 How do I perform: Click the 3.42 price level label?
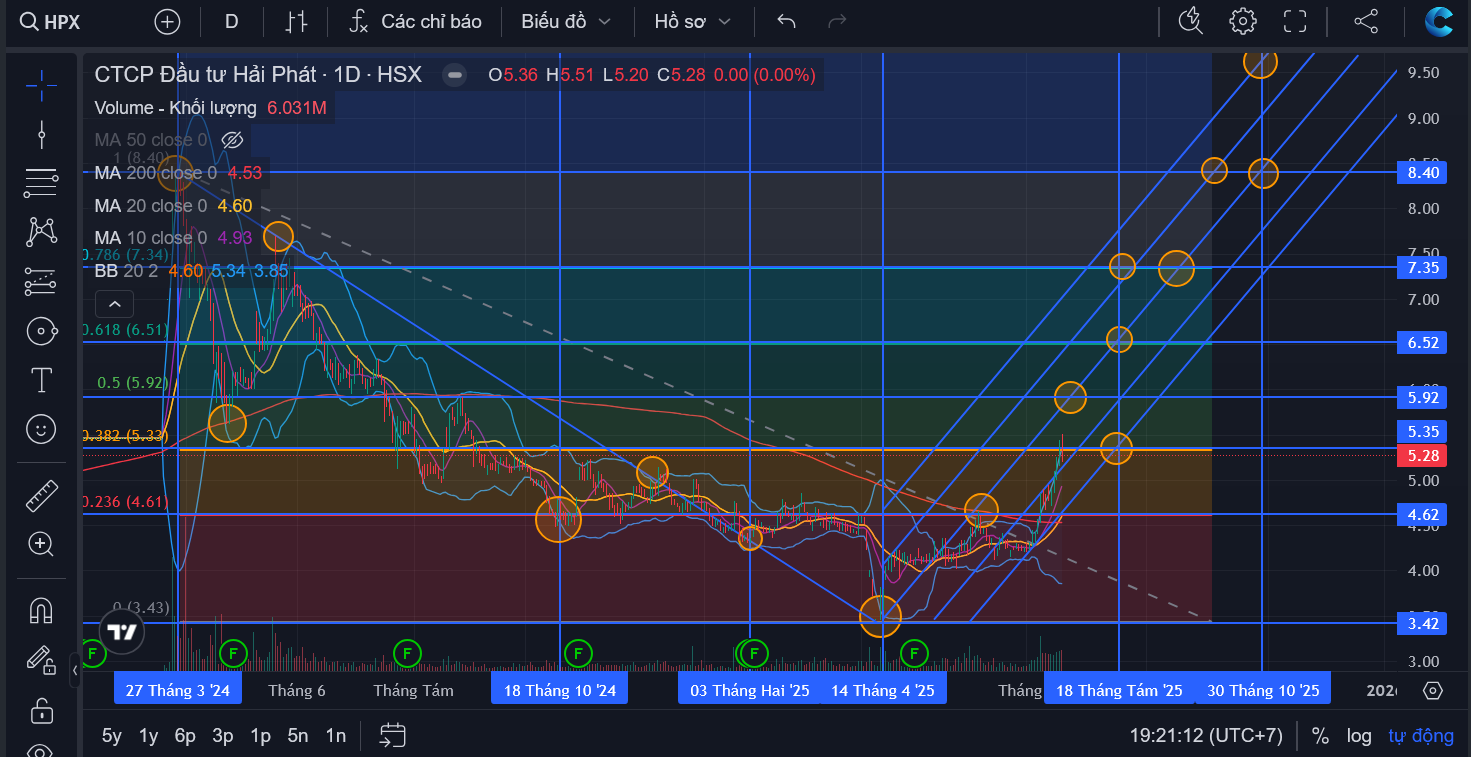coord(1423,623)
